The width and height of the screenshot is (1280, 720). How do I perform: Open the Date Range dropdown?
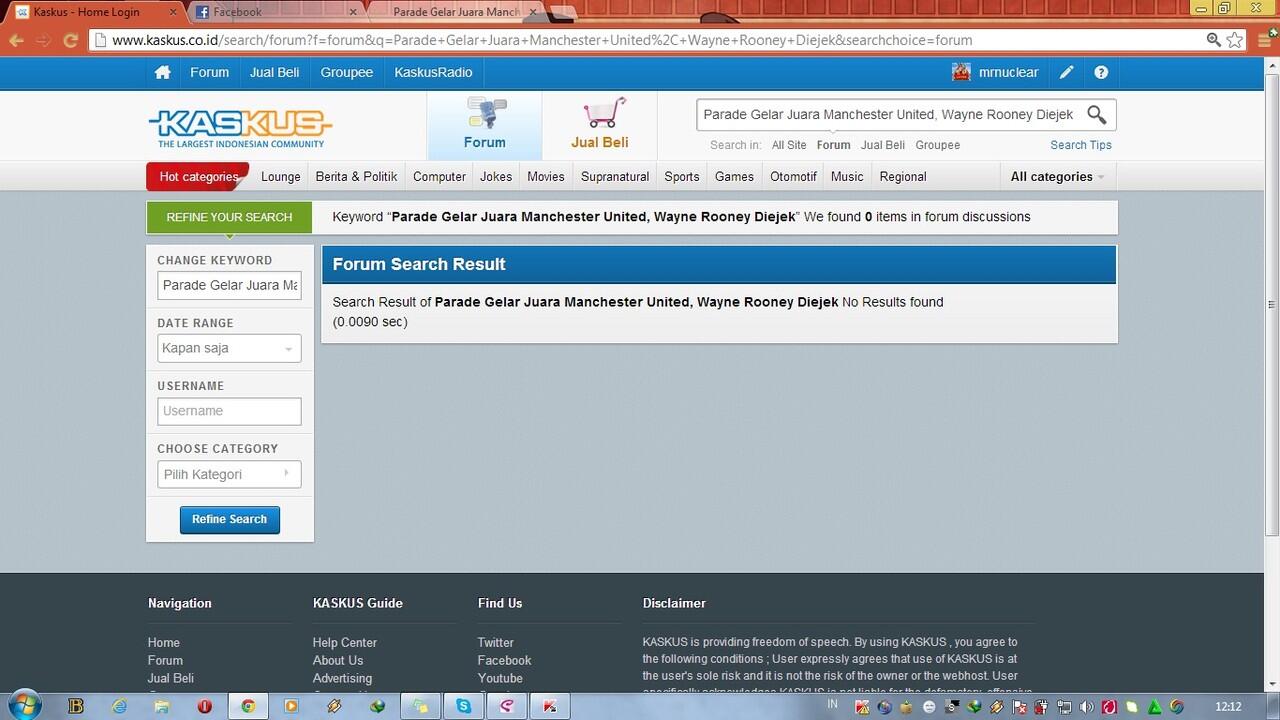pos(229,348)
